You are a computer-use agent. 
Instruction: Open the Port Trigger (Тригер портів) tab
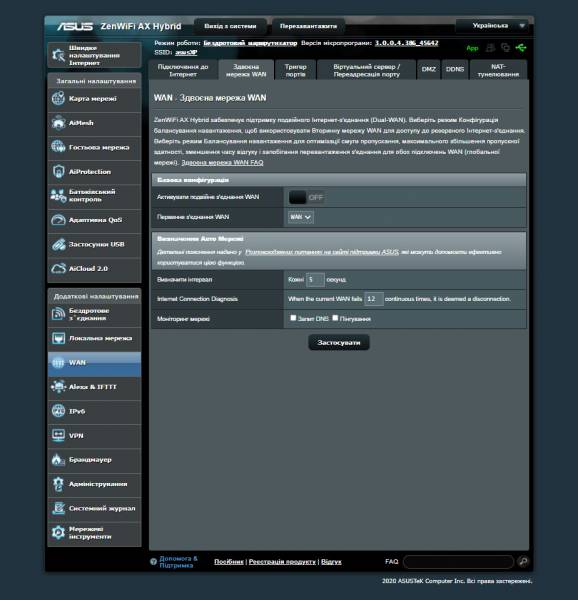(295, 70)
